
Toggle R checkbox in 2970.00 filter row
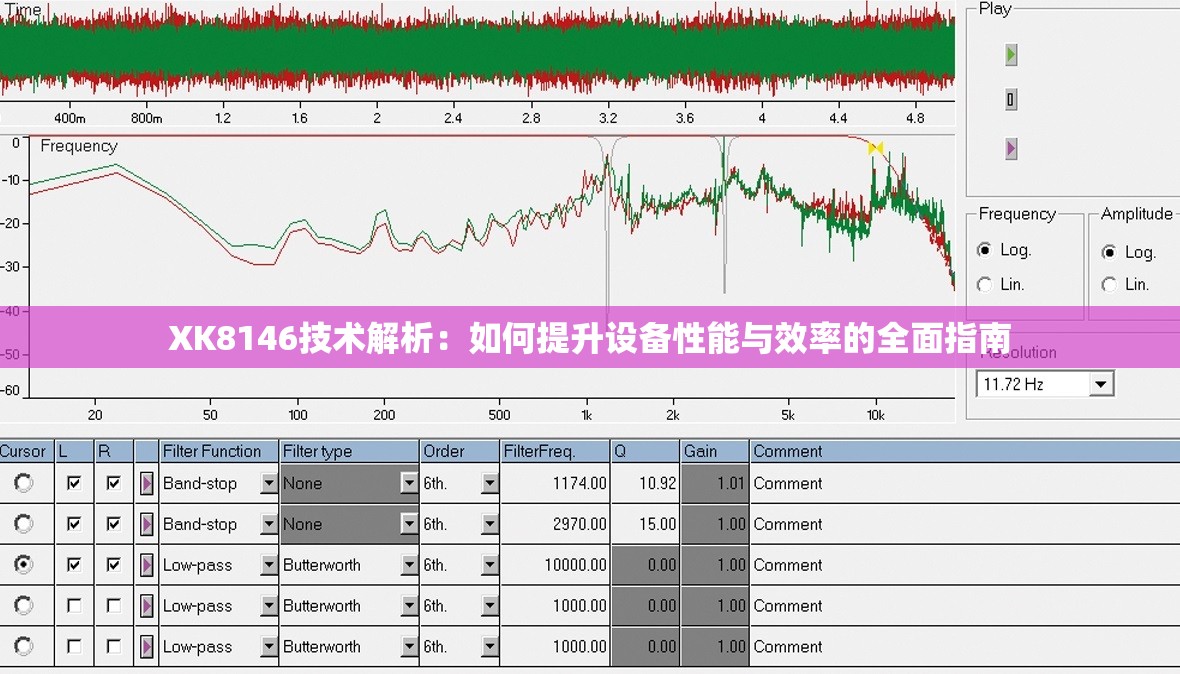(114, 524)
